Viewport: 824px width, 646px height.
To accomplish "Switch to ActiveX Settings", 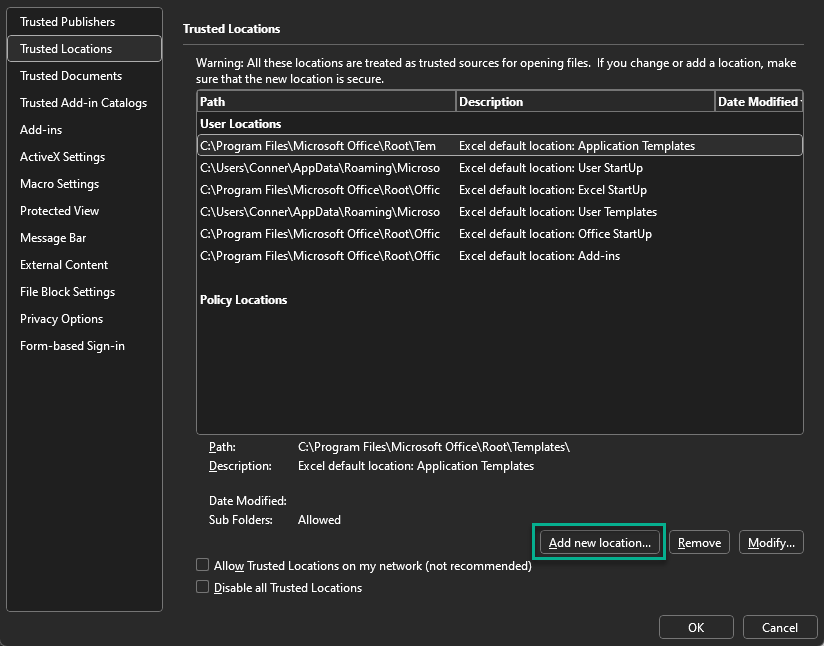I will 62,157.
